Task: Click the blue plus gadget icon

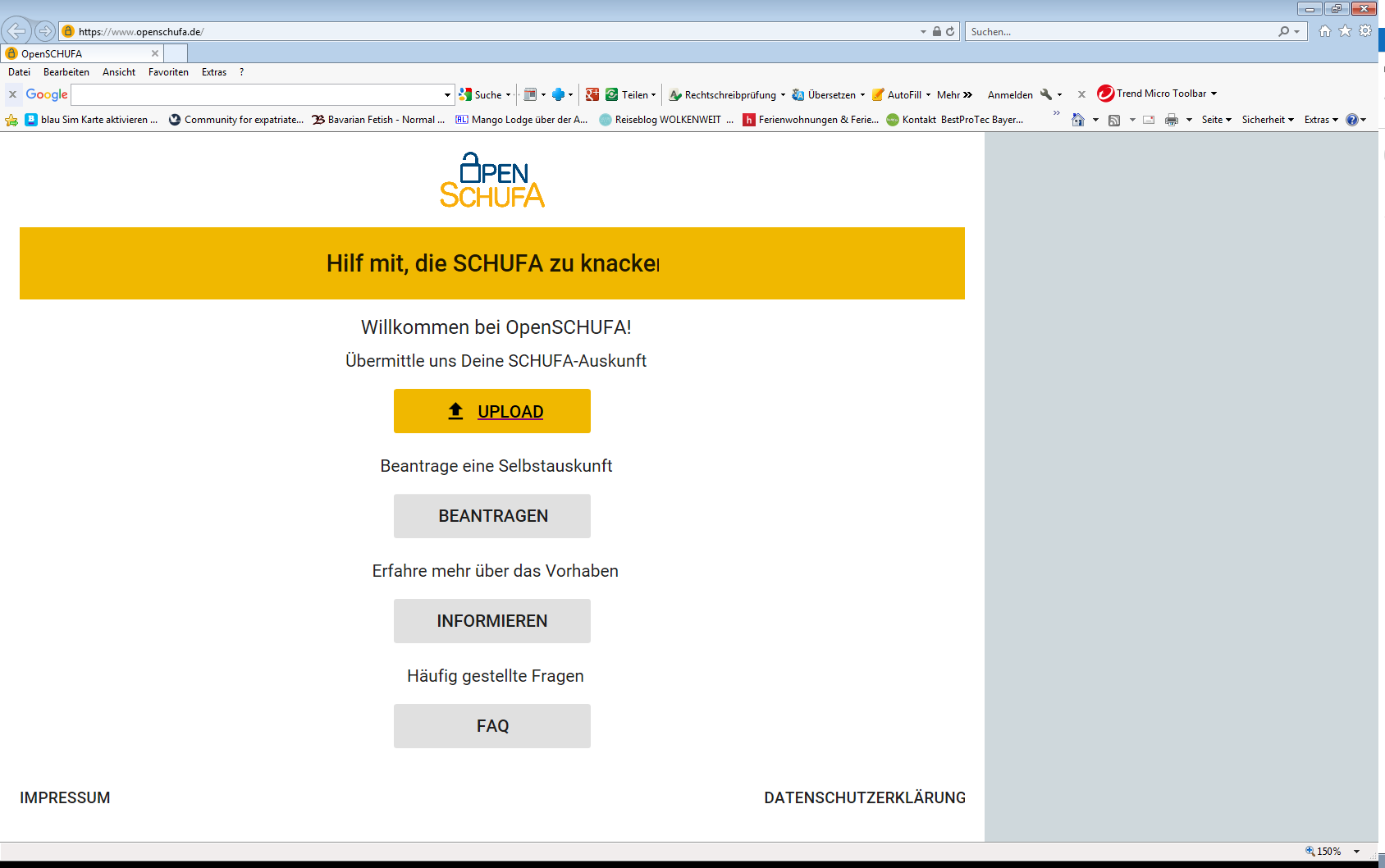Action: tap(559, 94)
